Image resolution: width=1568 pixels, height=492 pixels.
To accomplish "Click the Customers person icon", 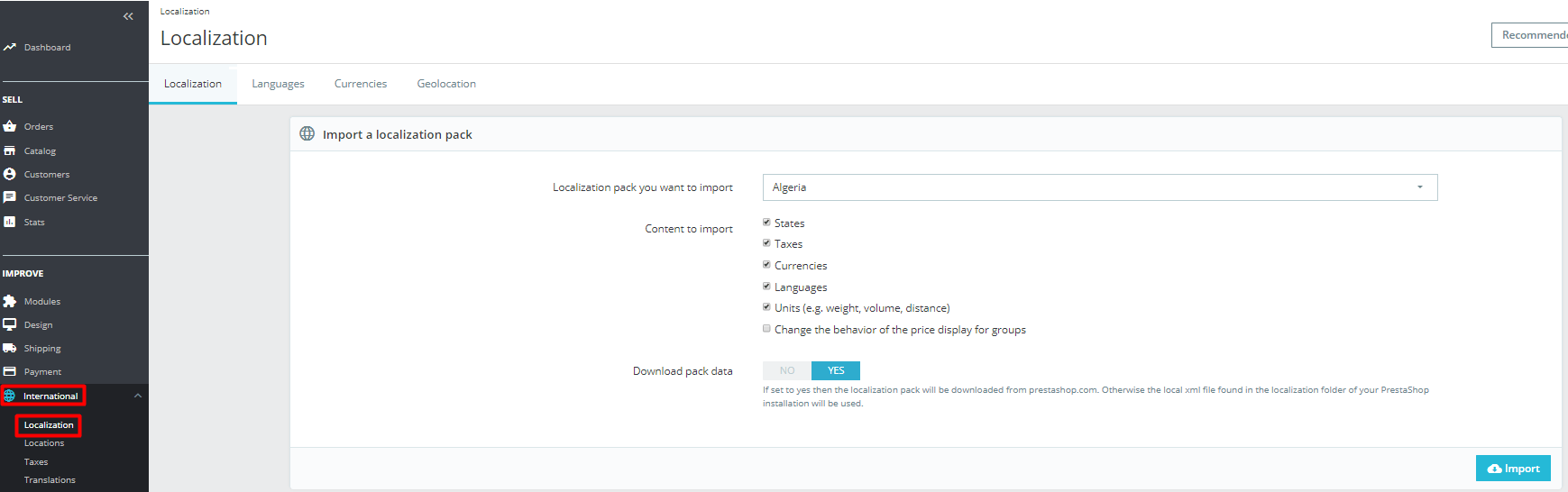I will 9,174.
